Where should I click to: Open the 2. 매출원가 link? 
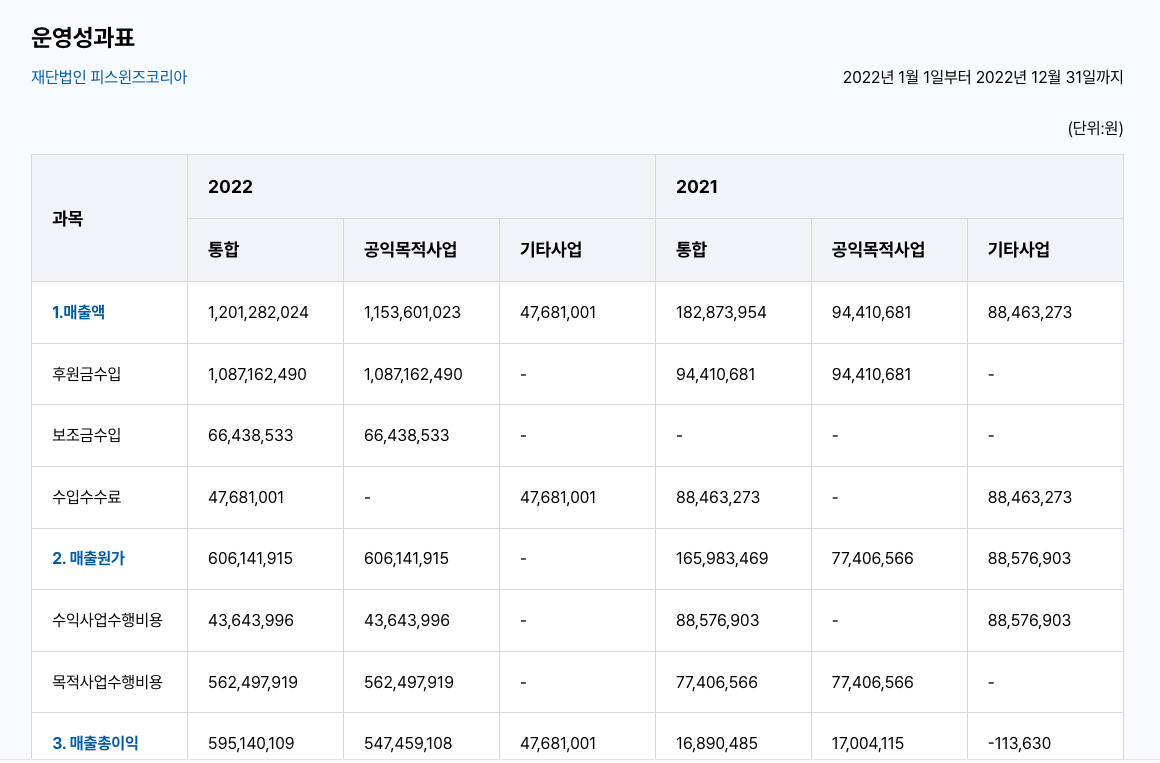(x=88, y=558)
